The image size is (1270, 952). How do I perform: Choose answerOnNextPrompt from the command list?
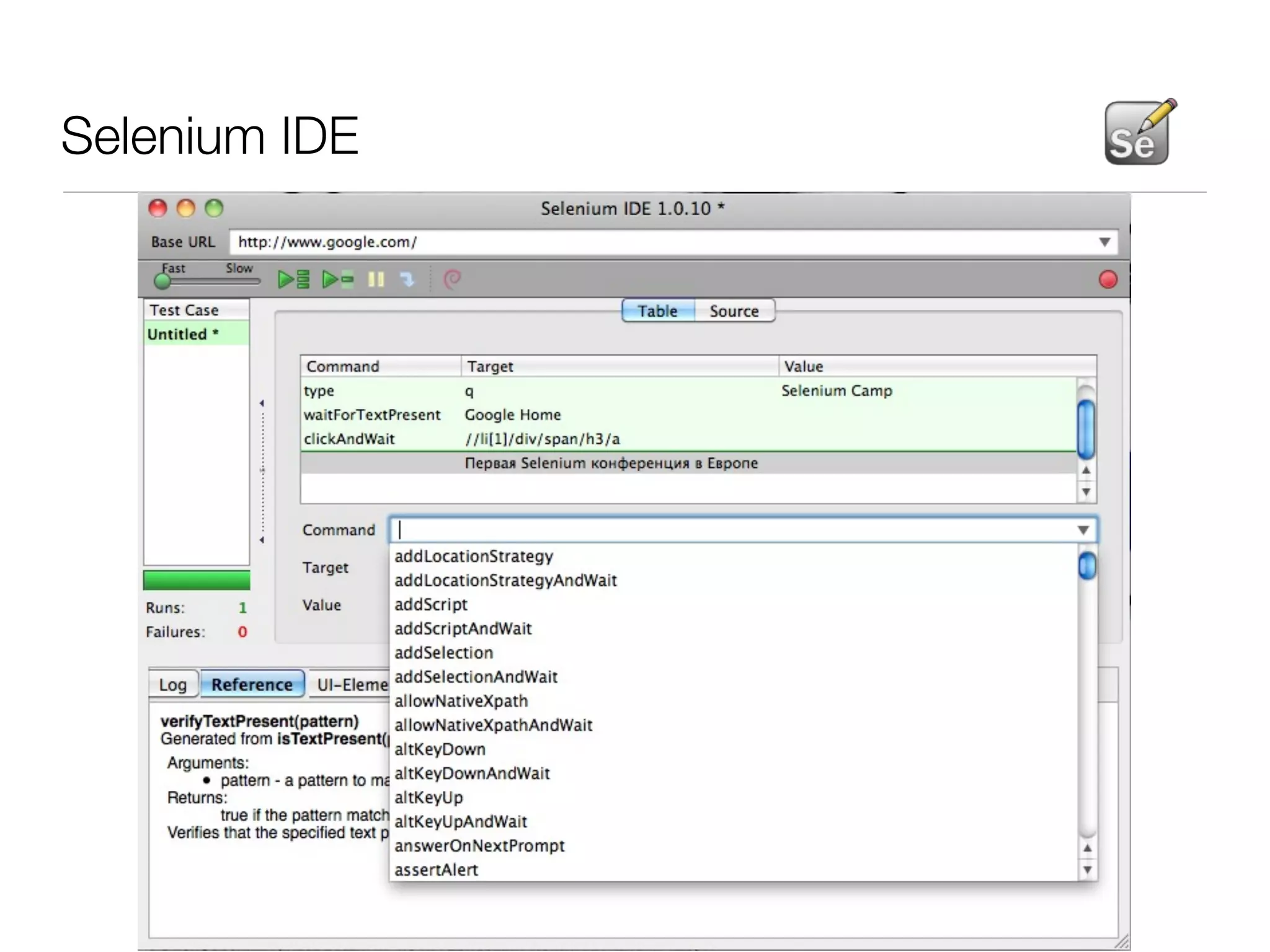[734, 846]
